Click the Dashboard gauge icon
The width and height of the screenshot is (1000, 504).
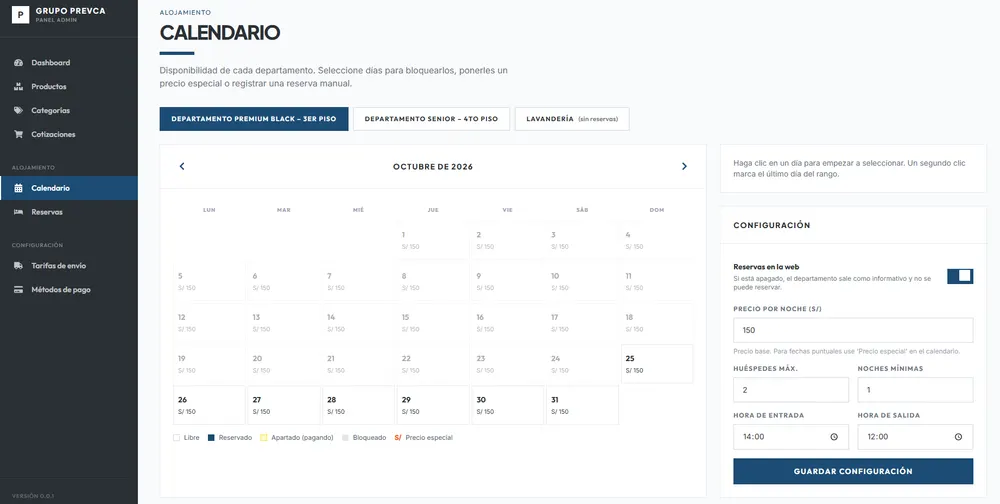[18, 63]
